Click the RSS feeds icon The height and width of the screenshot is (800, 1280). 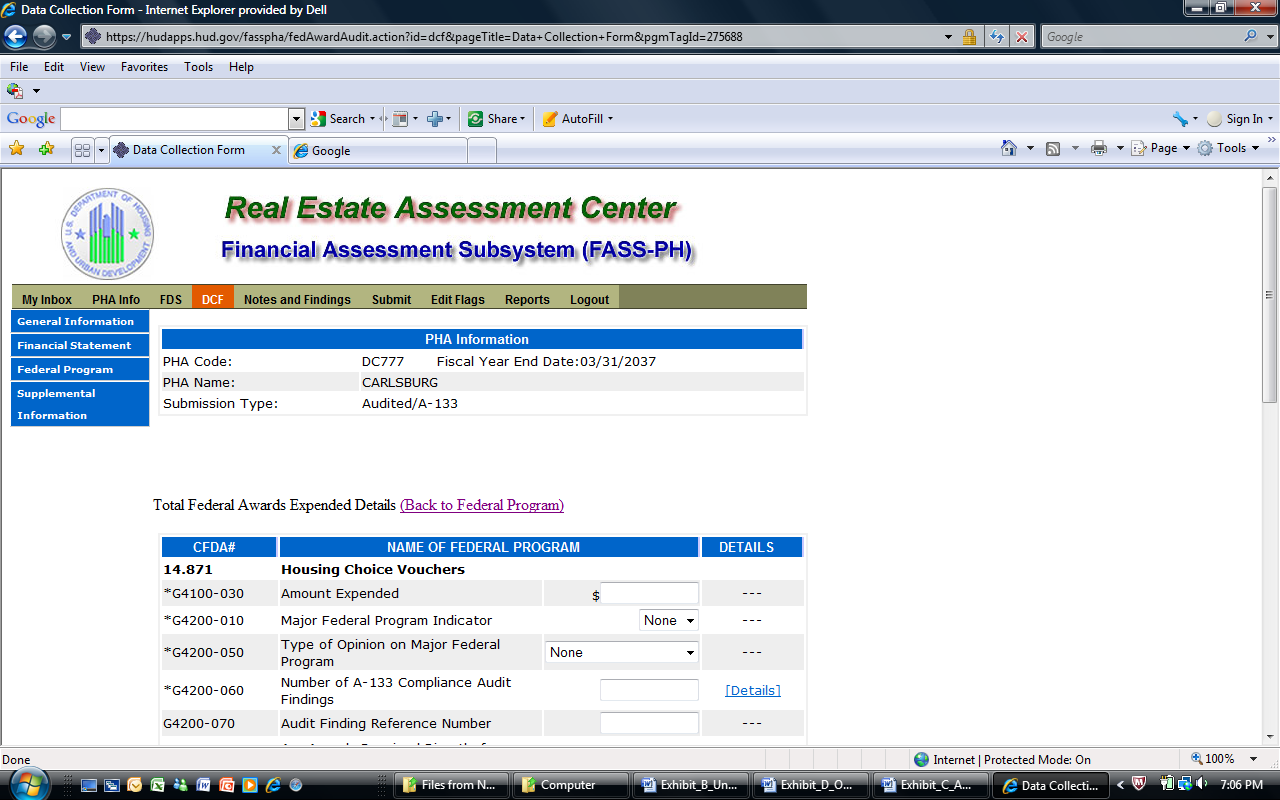(1053, 148)
